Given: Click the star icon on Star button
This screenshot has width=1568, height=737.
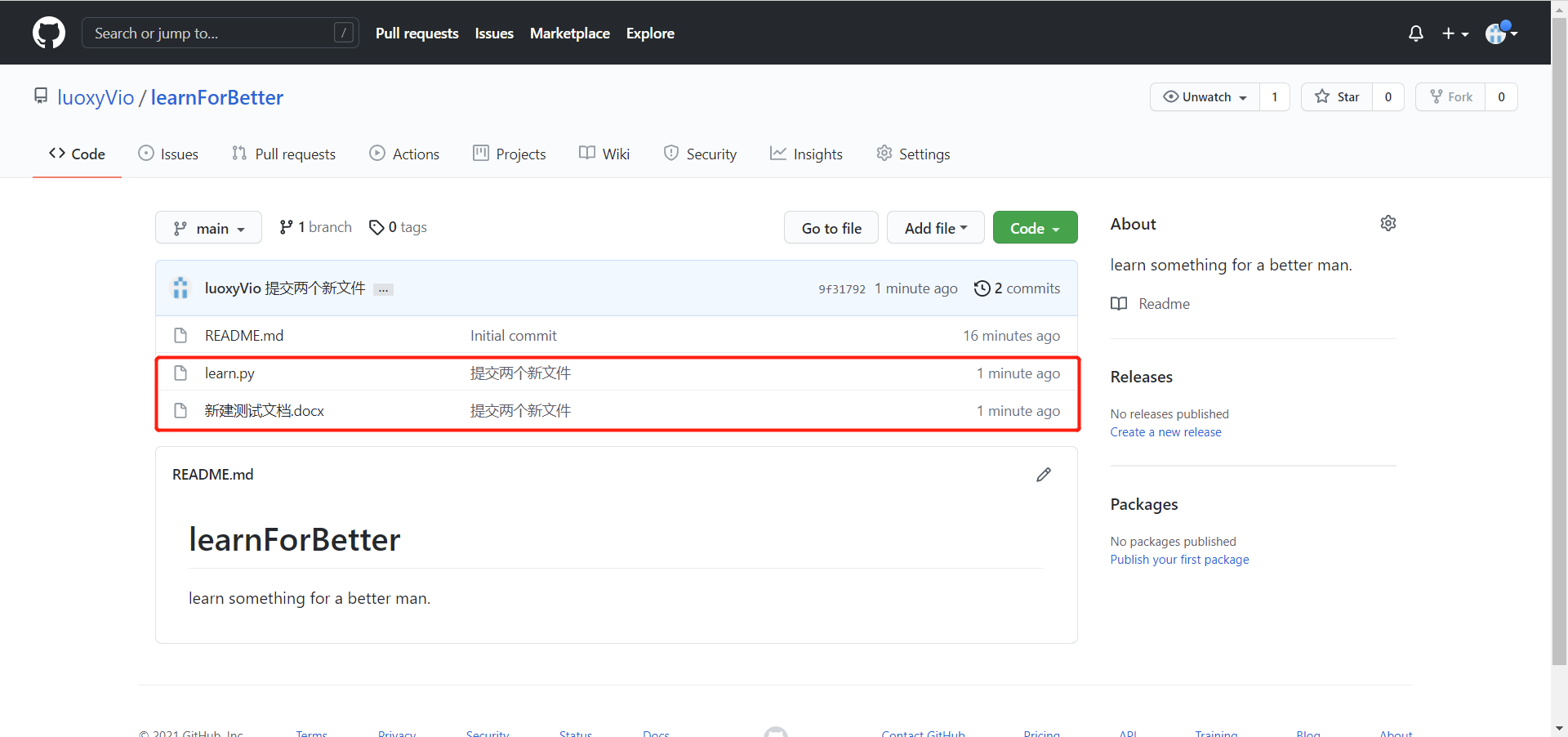Looking at the screenshot, I should 1322,96.
